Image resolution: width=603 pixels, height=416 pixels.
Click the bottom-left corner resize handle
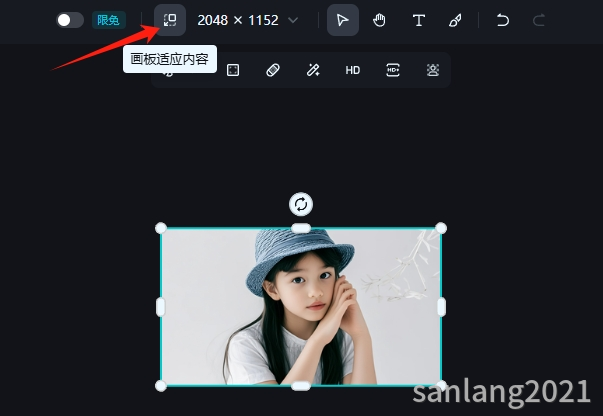[x=161, y=386]
